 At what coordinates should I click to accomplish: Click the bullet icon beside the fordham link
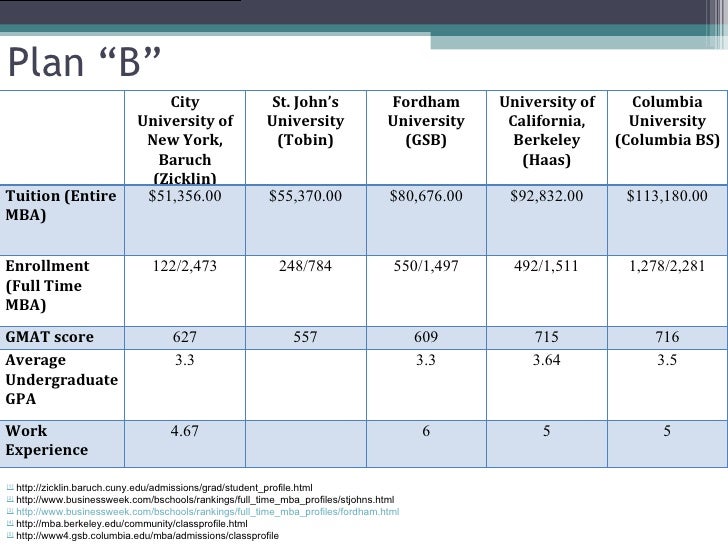10,512
